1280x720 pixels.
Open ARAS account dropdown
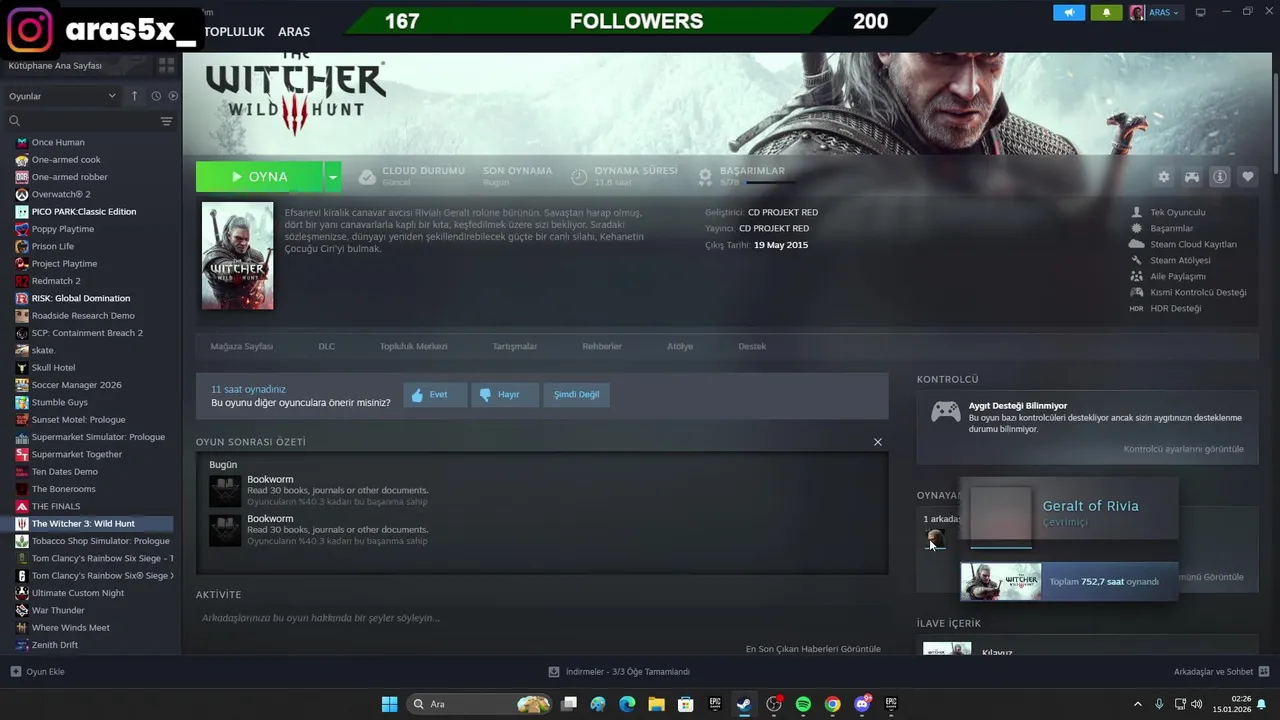click(1155, 13)
